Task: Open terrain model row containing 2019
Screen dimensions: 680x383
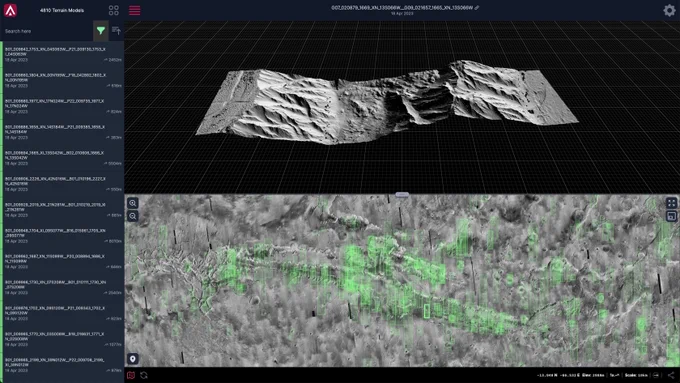Action: 63,210
